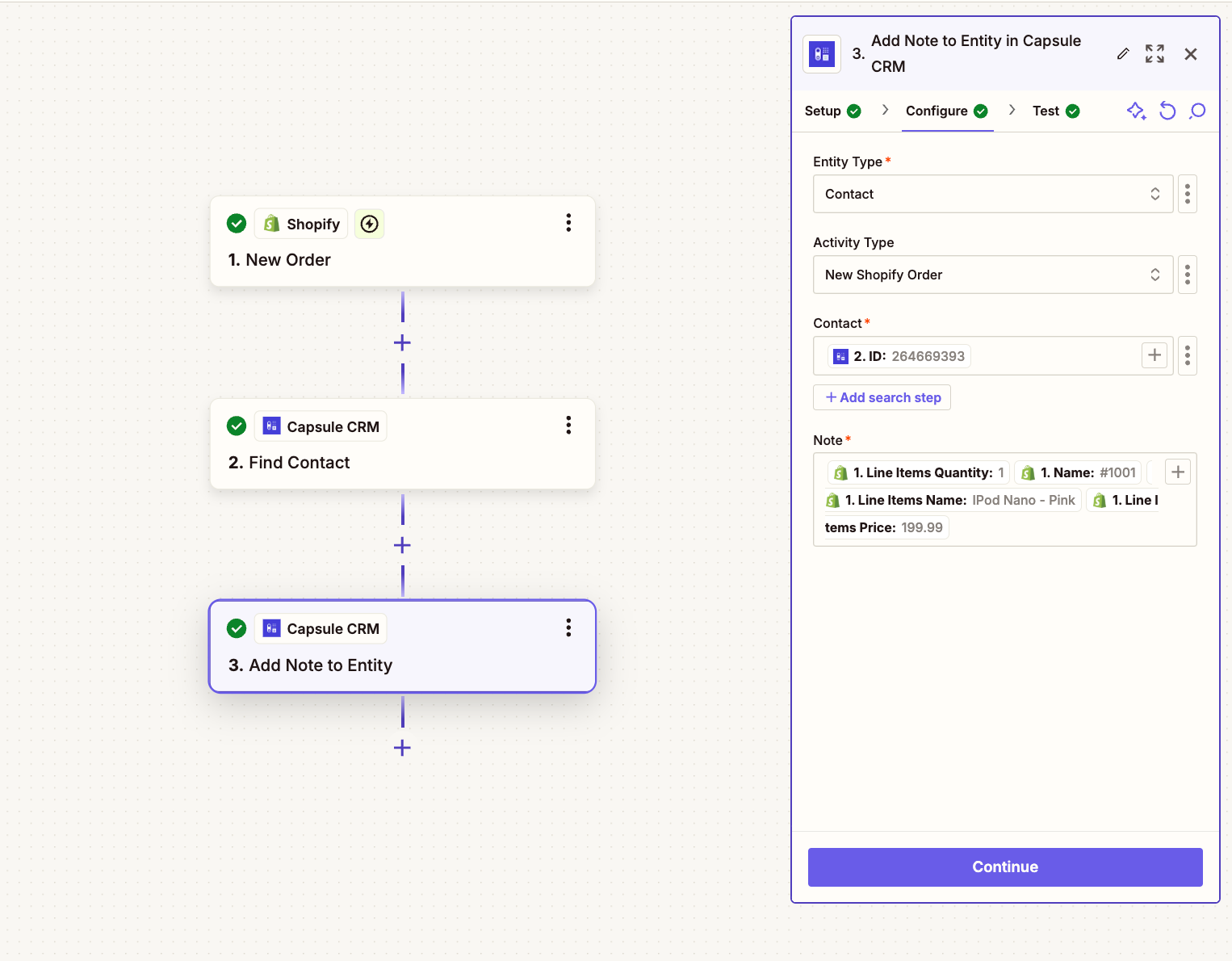Screen dimensions: 1232x961
Task: Open options dots beside Entity Type field
Action: [x=1187, y=194]
